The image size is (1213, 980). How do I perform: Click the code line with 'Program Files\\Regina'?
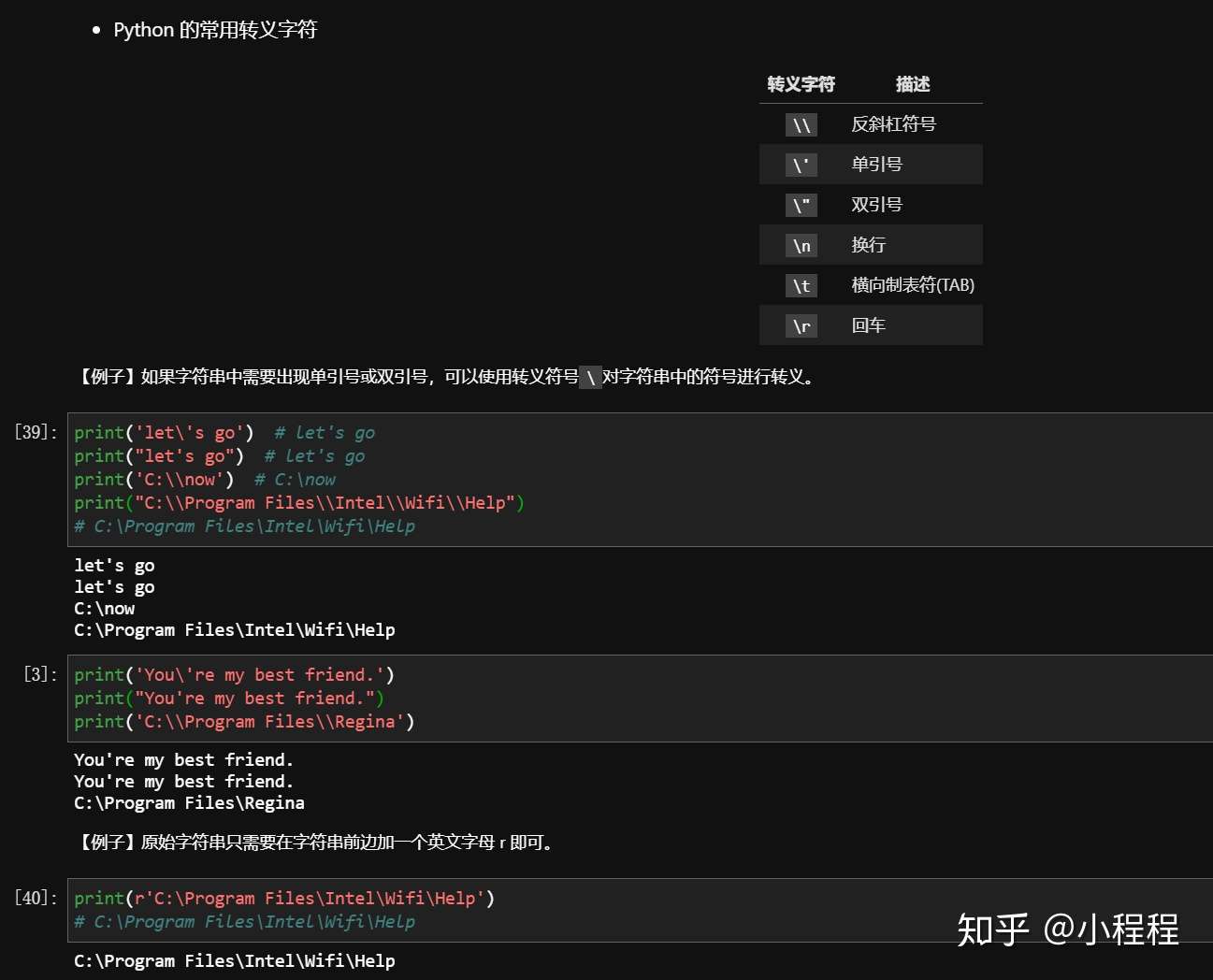pos(244,722)
